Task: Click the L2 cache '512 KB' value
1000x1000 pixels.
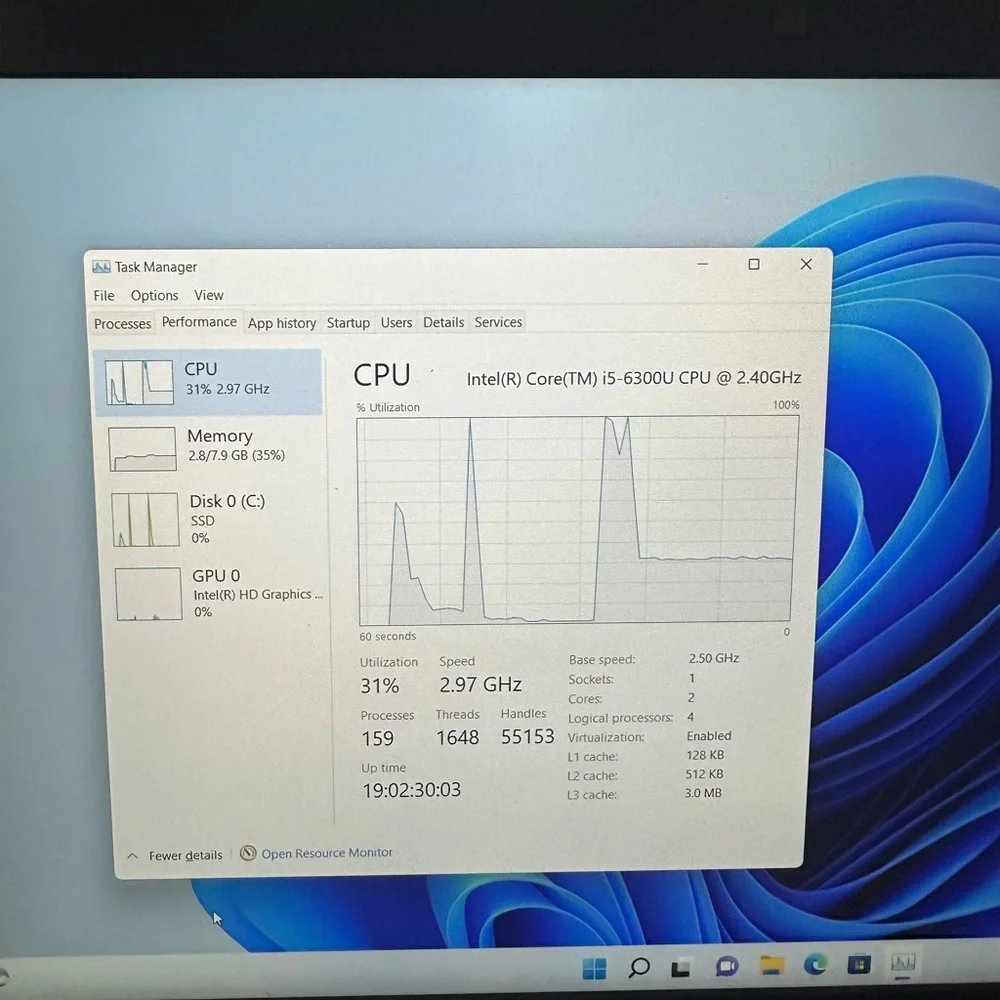Action: click(x=704, y=774)
